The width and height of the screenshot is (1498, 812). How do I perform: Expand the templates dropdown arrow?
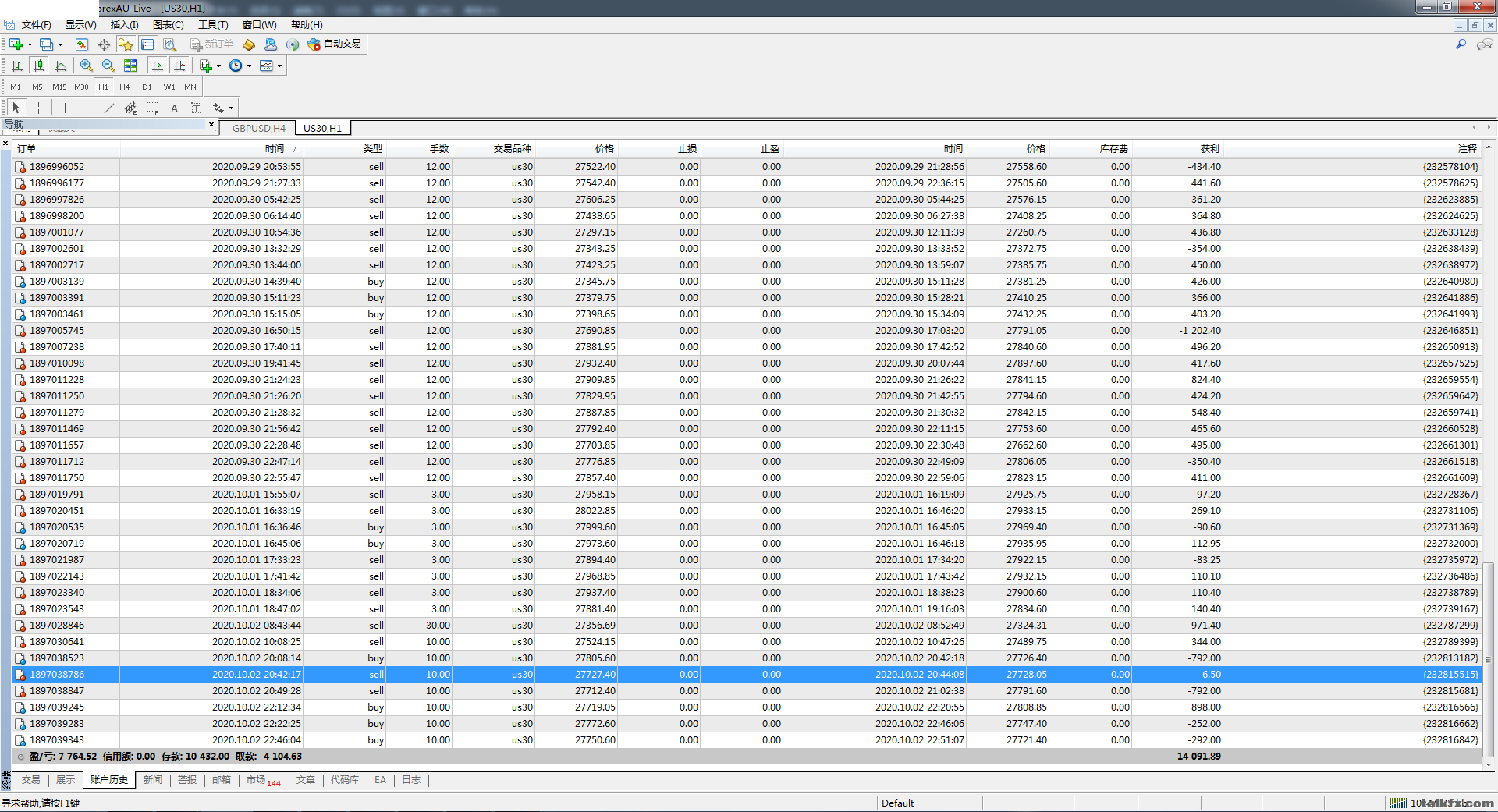(279, 66)
